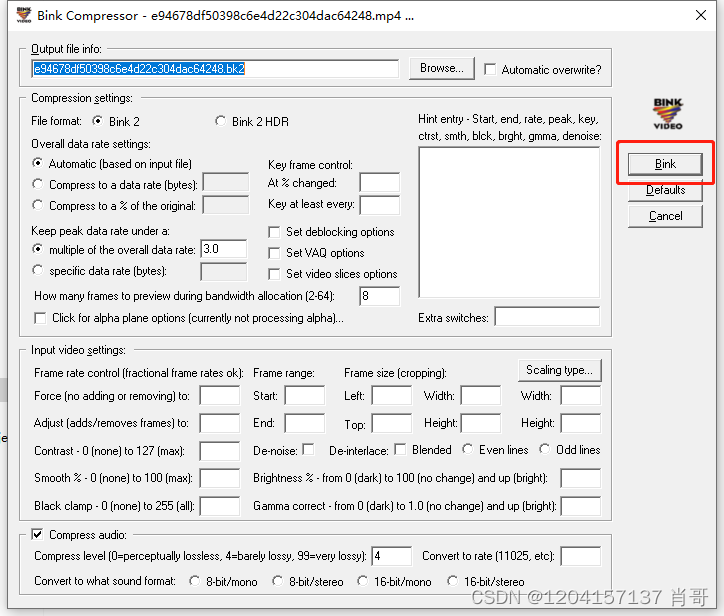Click the preview frames field showing 8
This screenshot has height=616, width=724.
[x=380, y=296]
